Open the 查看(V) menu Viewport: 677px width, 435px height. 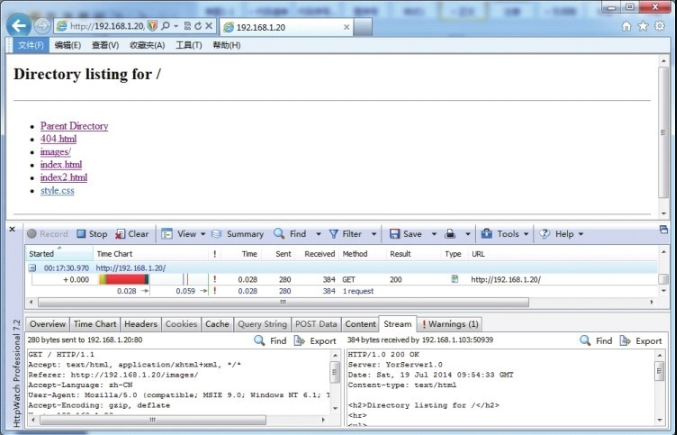tap(105, 45)
